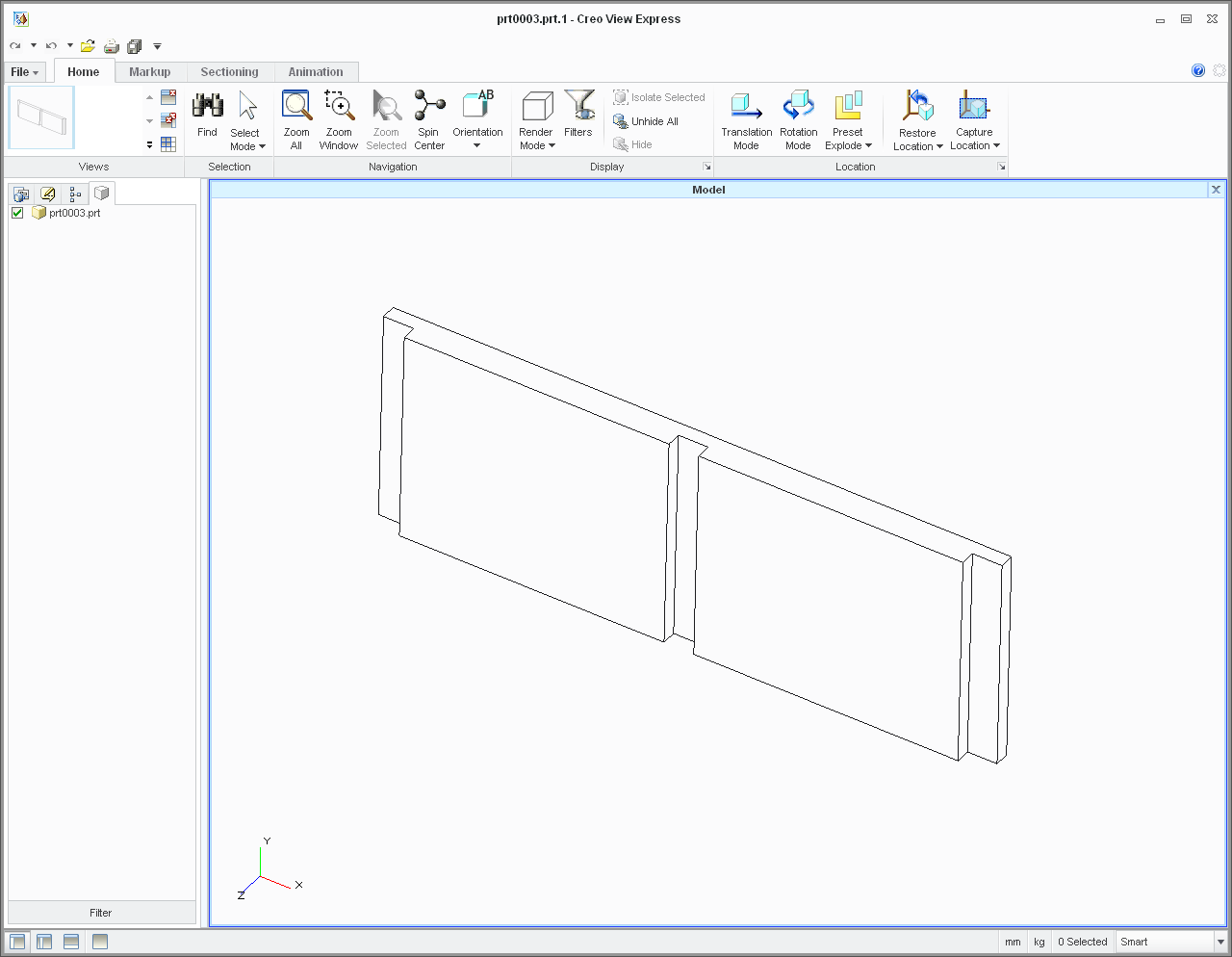
Task: Click the second layout icon in status bar
Action: coord(44,942)
